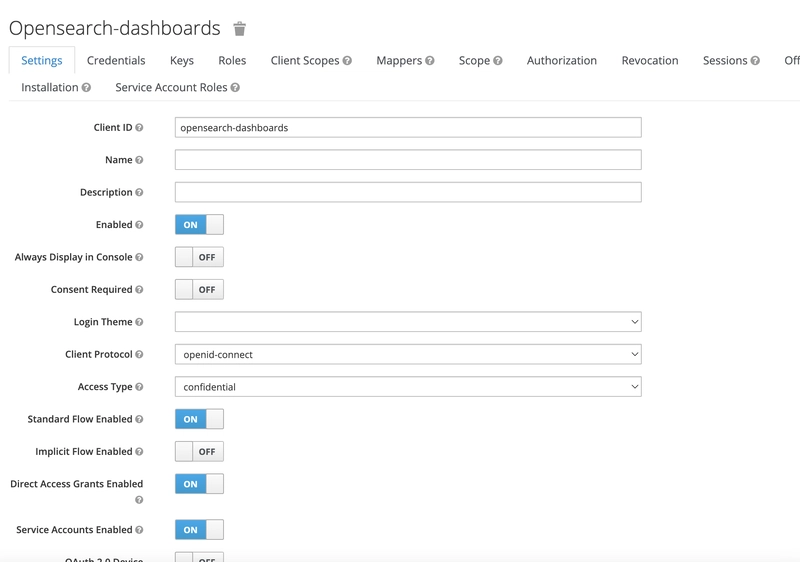The image size is (800, 562).
Task: Show Direct Access Grants help icon
Action: 139,500
